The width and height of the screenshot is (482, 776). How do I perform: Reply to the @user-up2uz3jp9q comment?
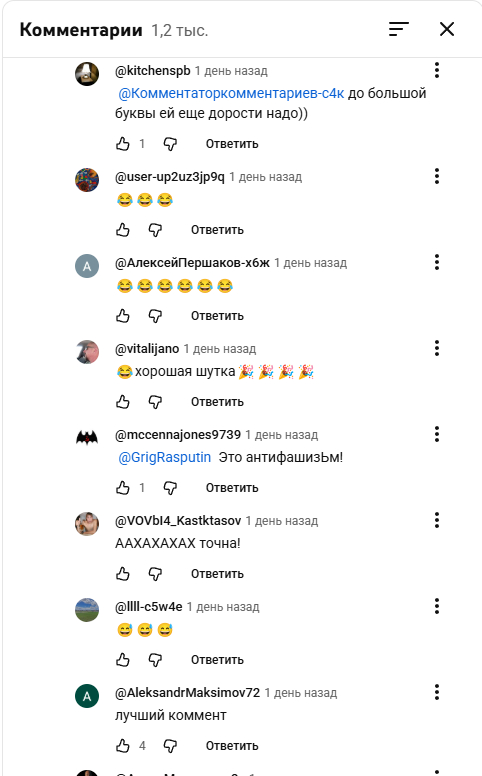[217, 230]
